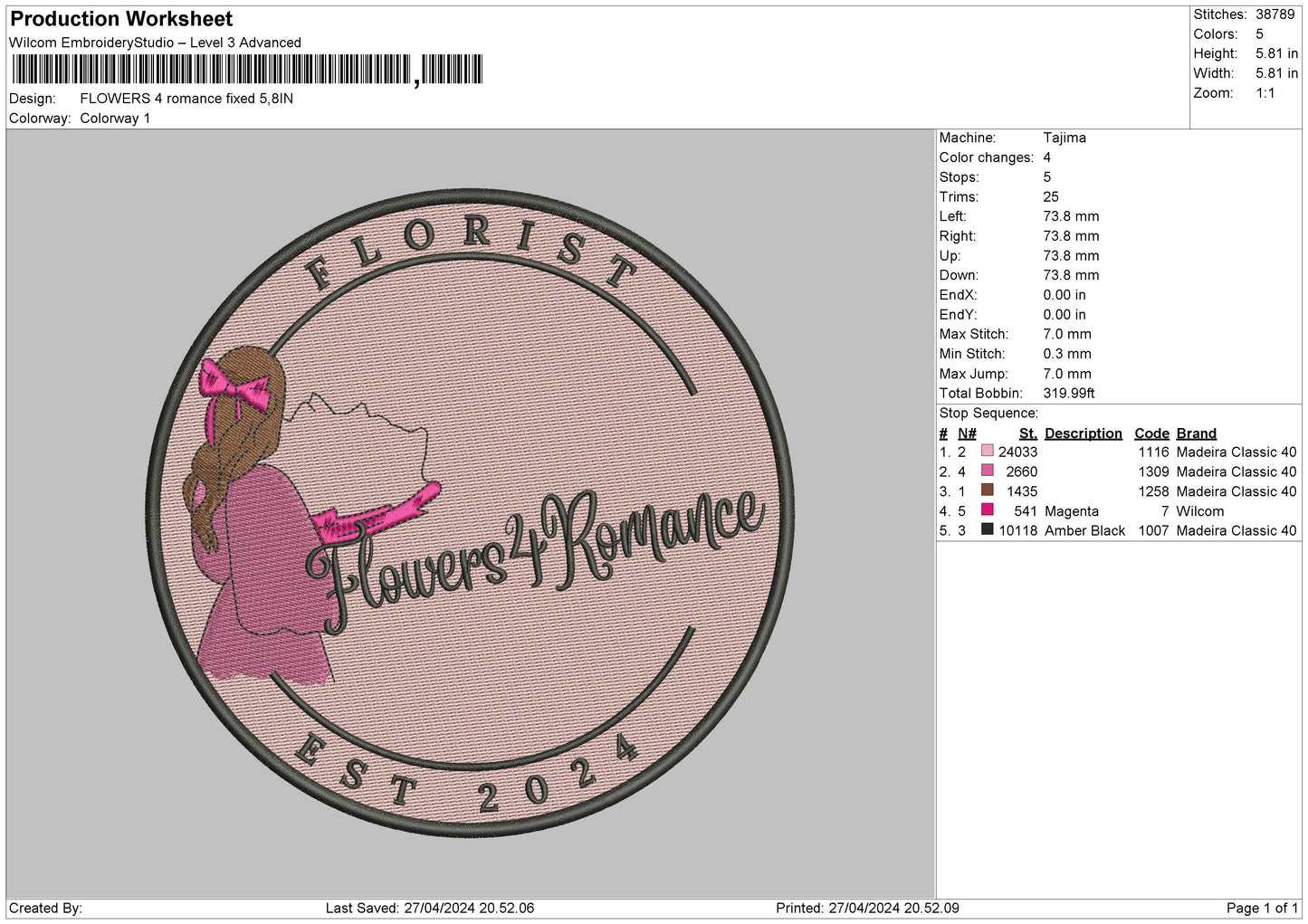Click the 1309 pink thread swatch
Viewport: 1308px width, 924px height.
click(987, 471)
